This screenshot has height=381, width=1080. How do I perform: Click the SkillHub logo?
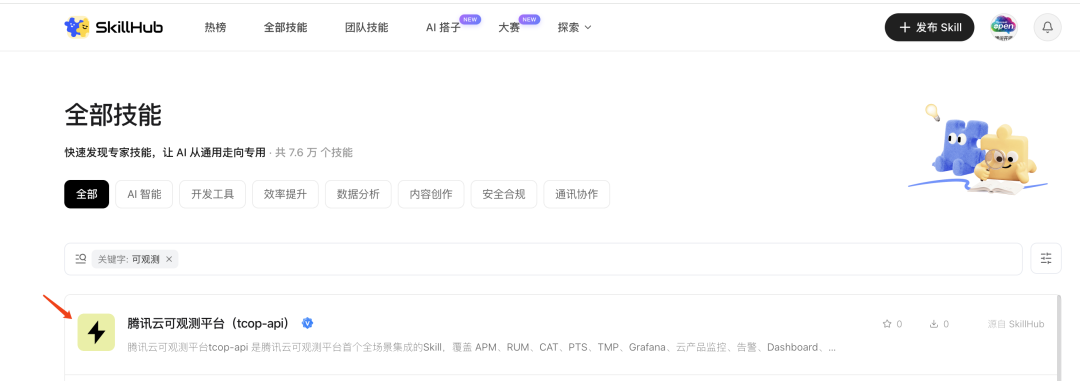[x=114, y=28]
